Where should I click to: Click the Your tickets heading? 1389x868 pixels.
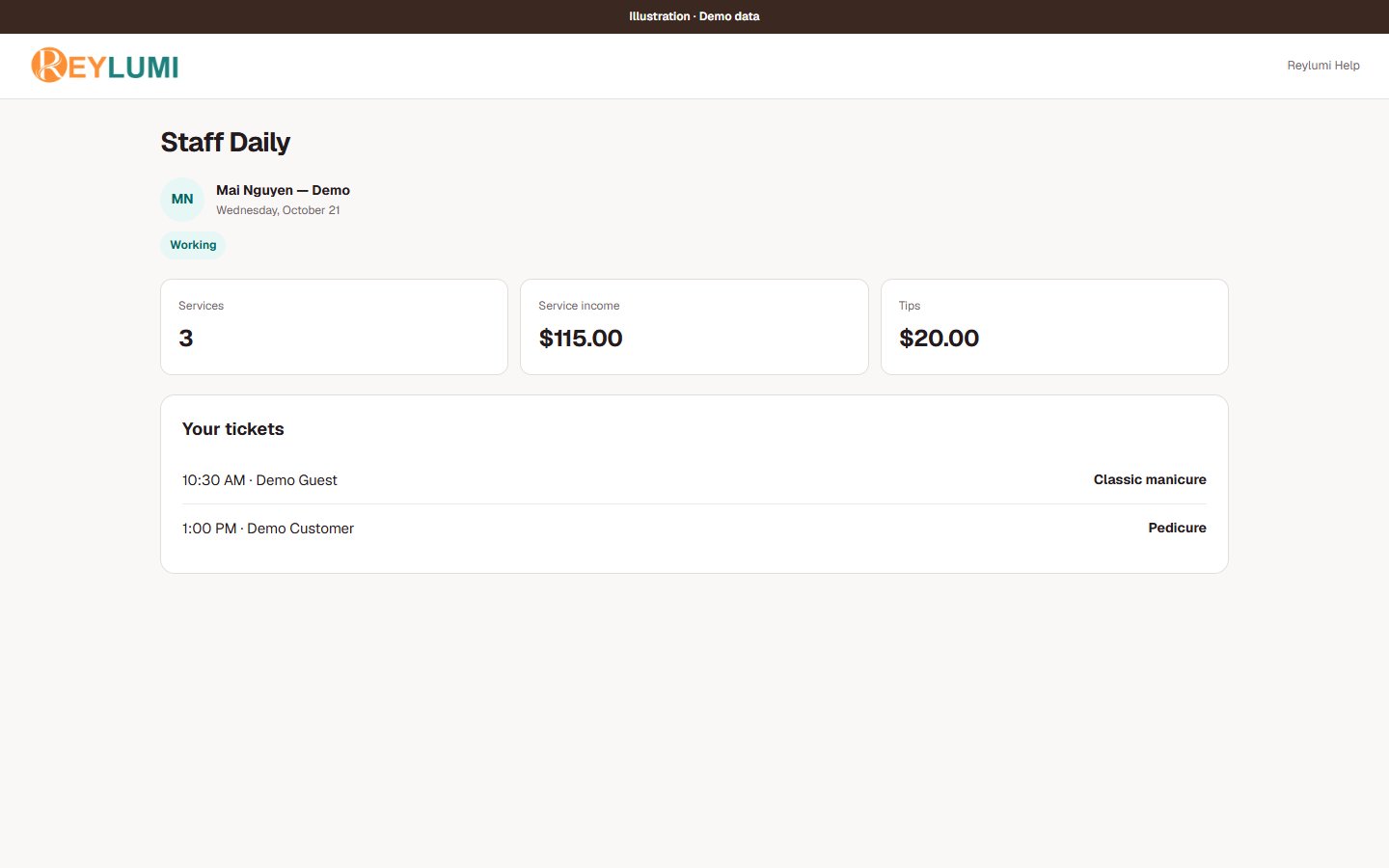click(x=233, y=429)
